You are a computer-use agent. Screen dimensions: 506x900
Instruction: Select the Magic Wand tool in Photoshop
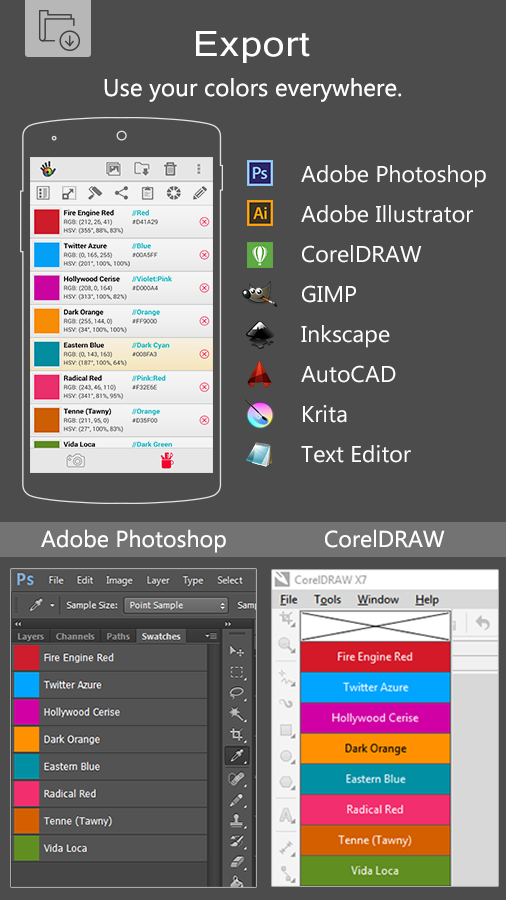pos(237,714)
